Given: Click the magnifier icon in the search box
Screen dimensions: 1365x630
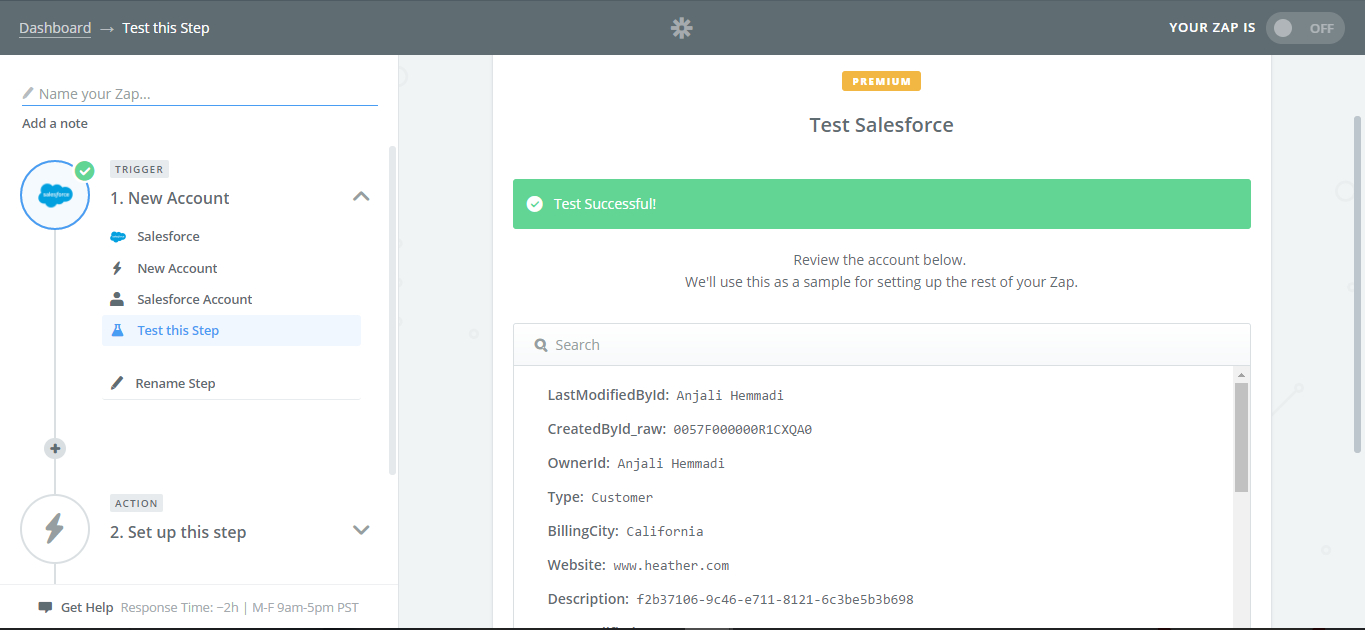Looking at the screenshot, I should coord(541,345).
